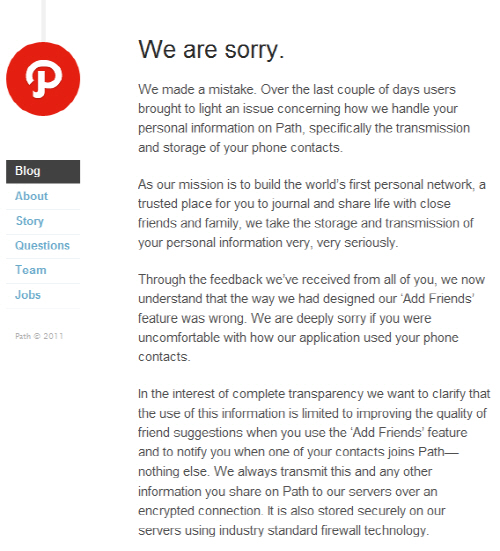Click the gray vertical line above logo
500x551 pixels.
pyautogui.click(x=44, y=20)
